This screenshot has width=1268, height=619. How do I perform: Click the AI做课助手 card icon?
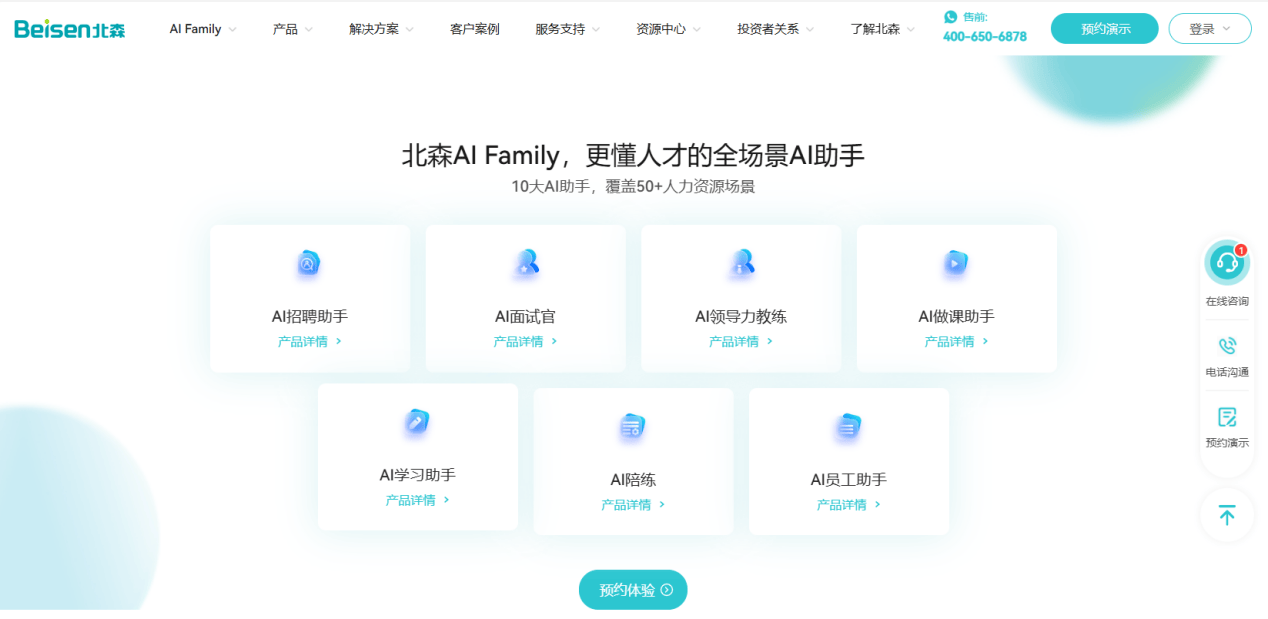[x=956, y=264]
